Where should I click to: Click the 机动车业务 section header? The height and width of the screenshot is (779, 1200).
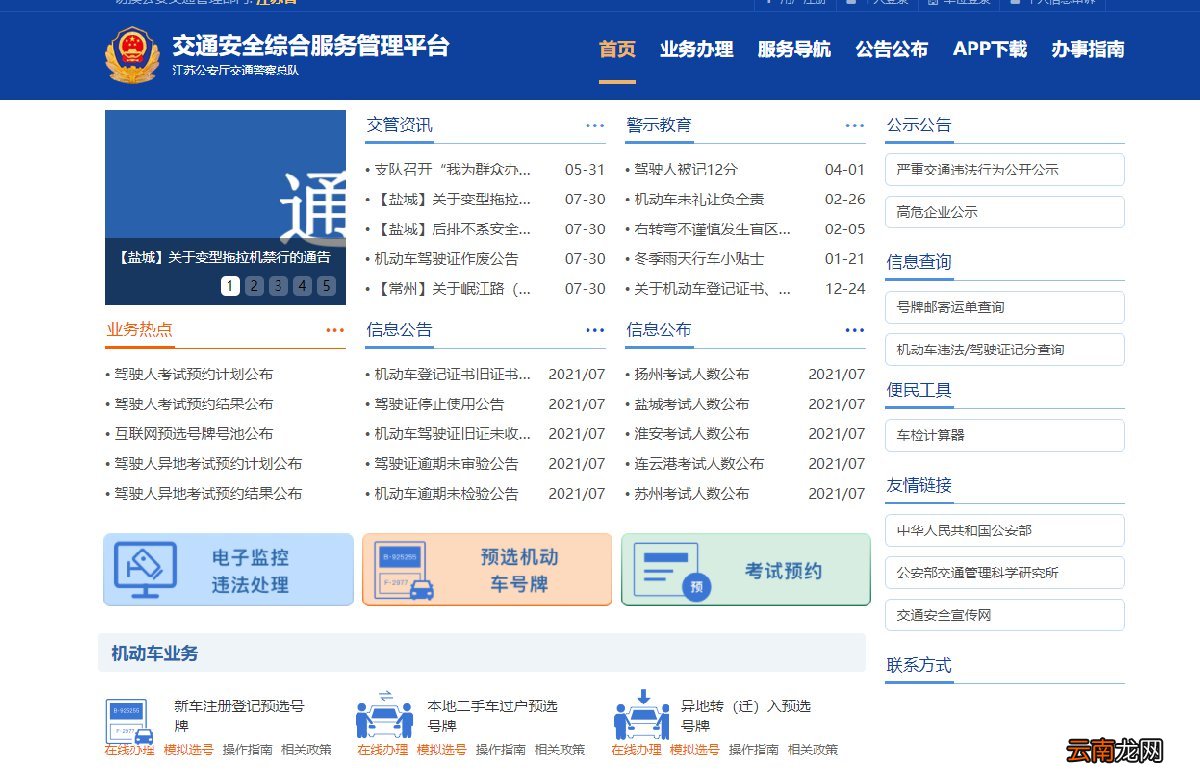click(x=482, y=653)
